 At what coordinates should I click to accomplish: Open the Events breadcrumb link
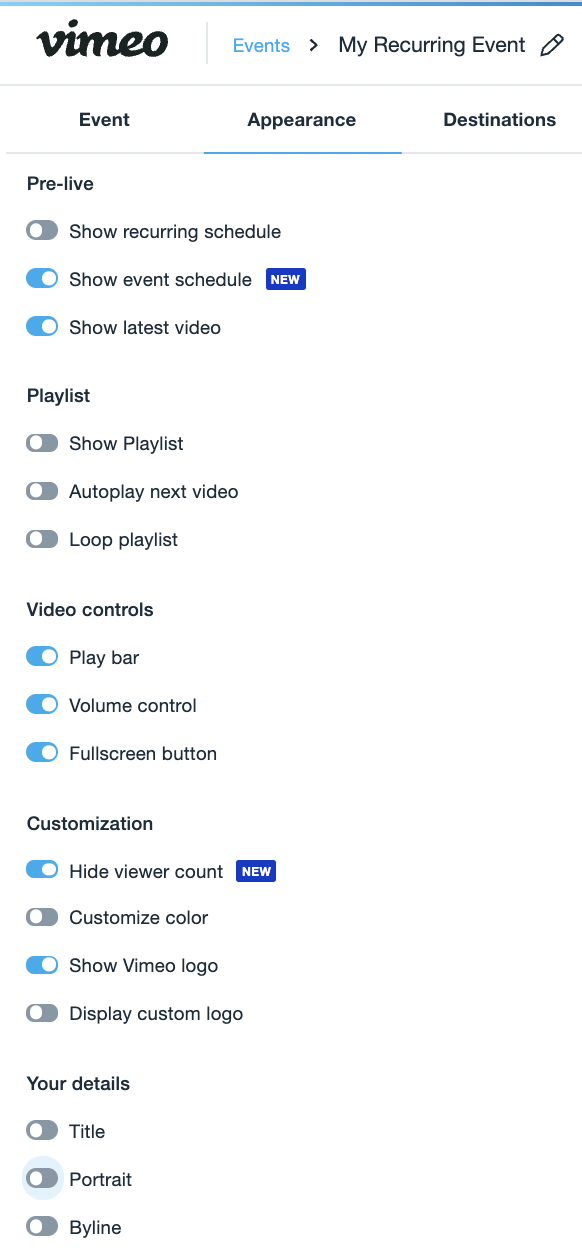coord(261,46)
